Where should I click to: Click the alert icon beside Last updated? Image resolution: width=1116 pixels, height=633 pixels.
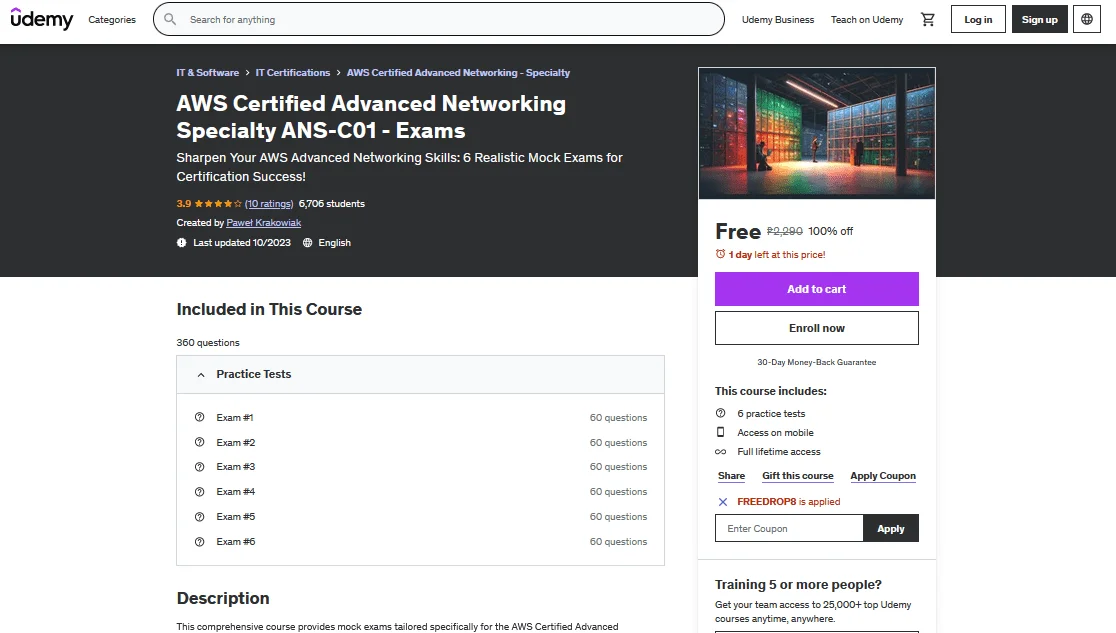tap(181, 243)
